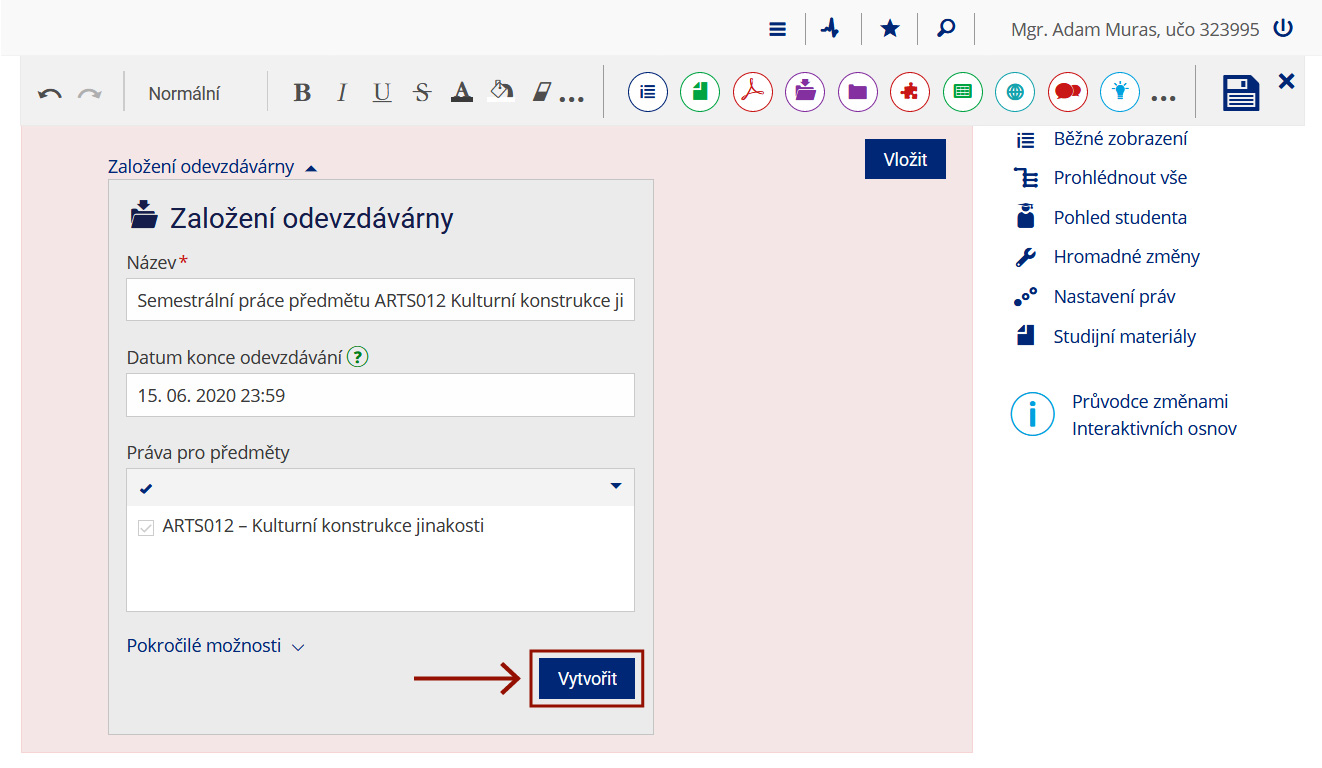Viewport: 1322px width, 768px height.
Task: Open help for Datum konce odevzdávání
Action: click(358, 357)
